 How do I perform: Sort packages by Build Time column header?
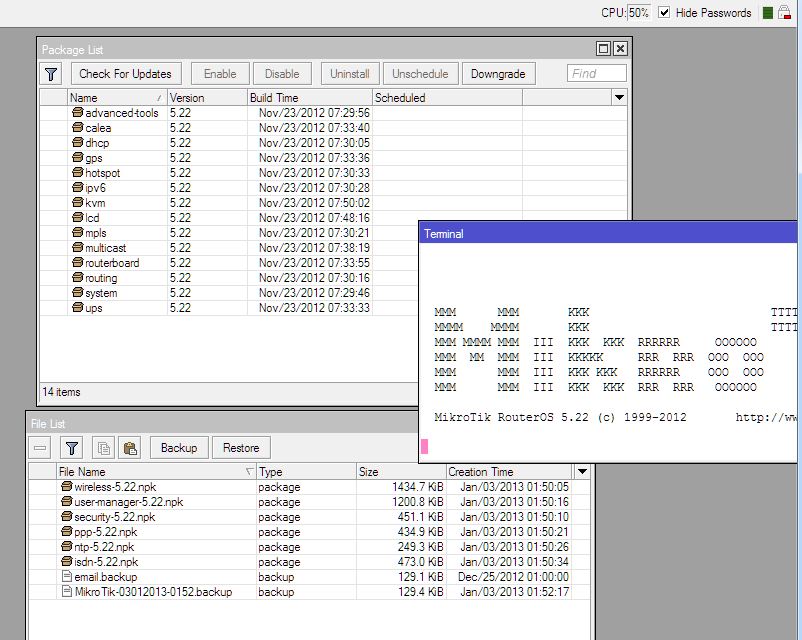coord(309,98)
